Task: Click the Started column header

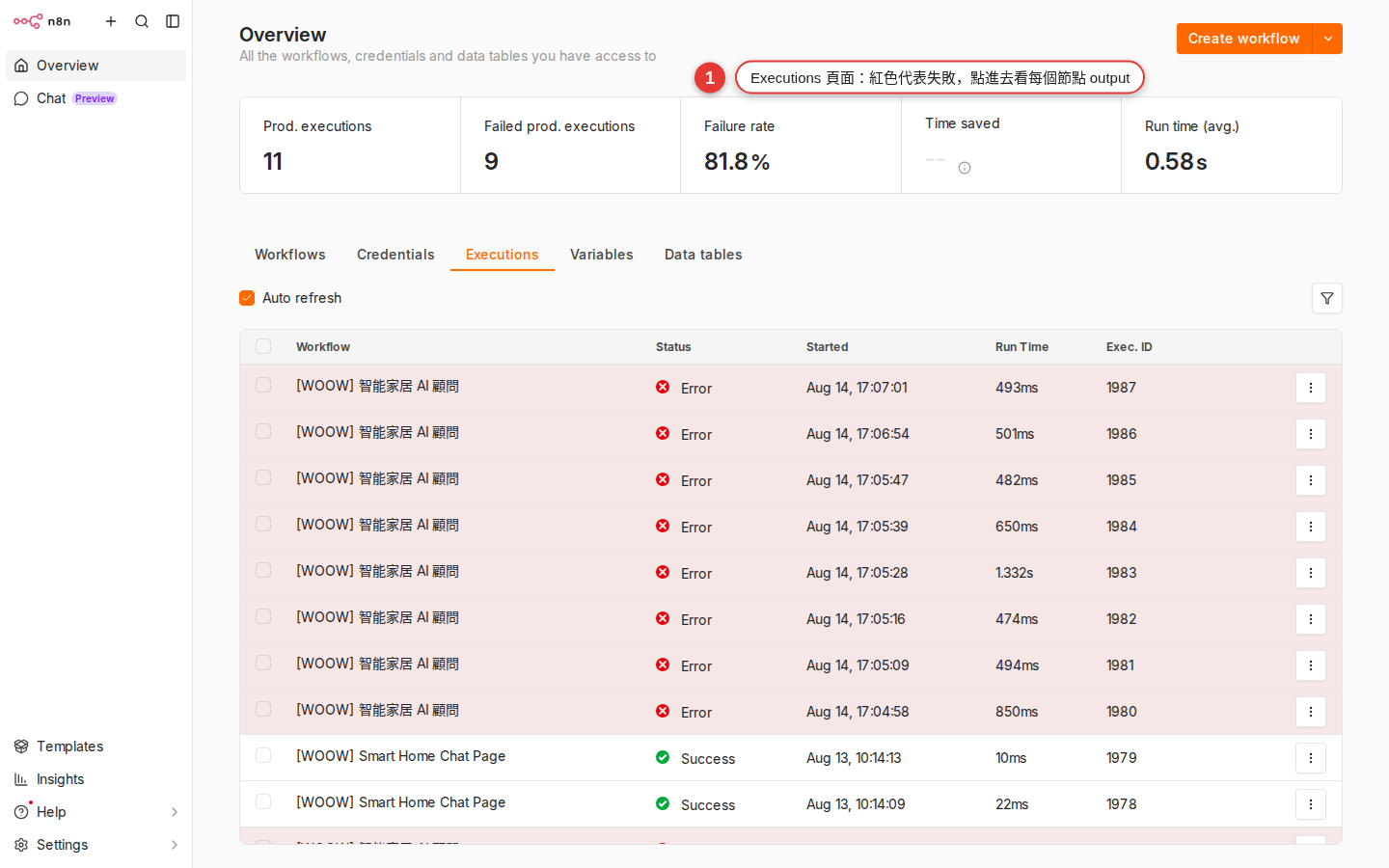Action: [828, 347]
